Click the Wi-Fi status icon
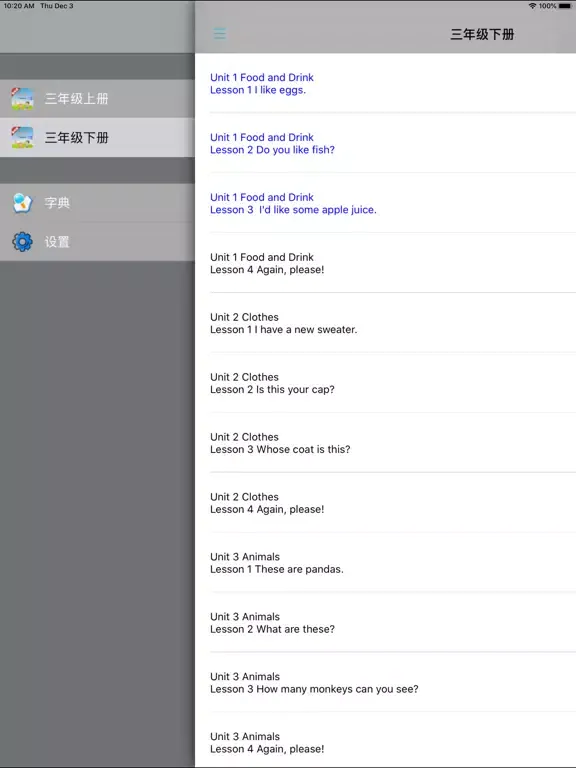The height and width of the screenshot is (768, 576). (x=532, y=6)
